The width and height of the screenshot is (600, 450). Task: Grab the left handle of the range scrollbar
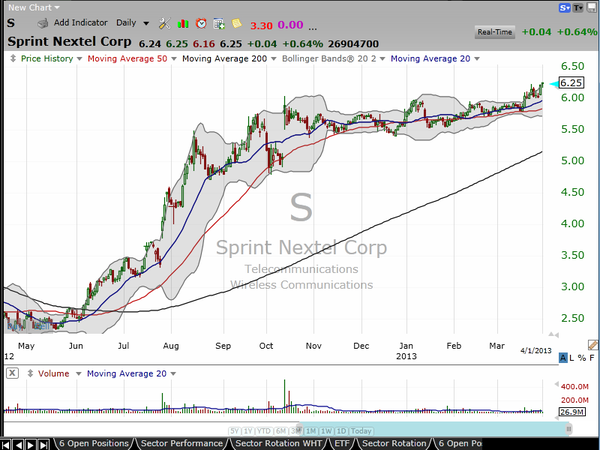(300, 428)
